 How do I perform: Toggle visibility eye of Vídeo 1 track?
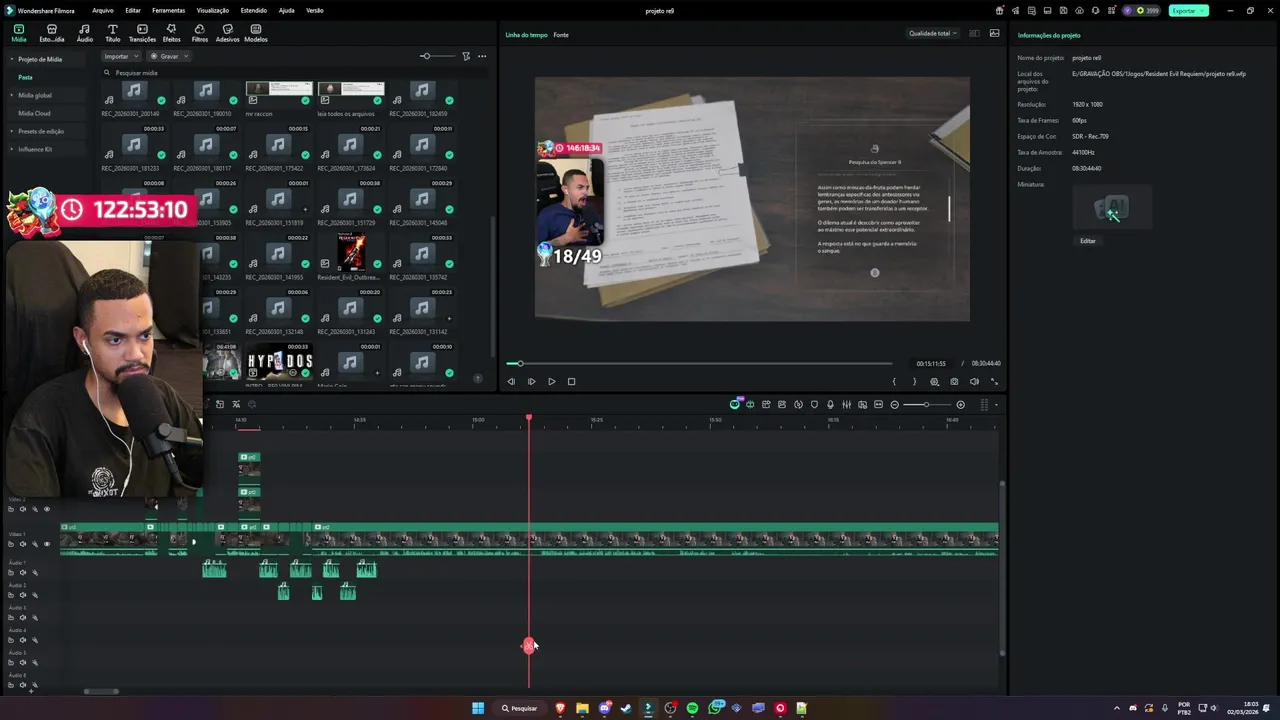tap(46, 544)
